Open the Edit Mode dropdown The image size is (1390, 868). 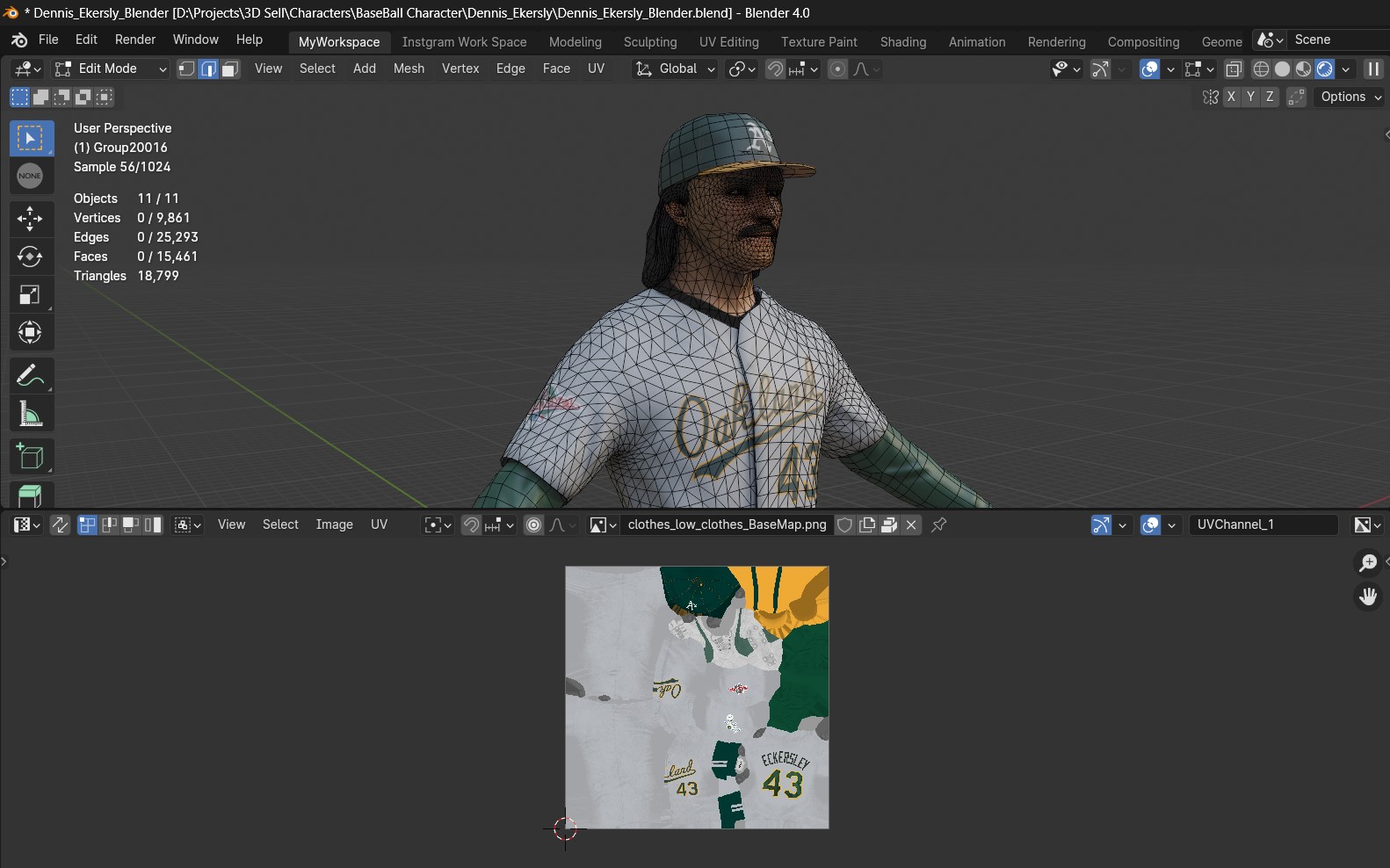[x=110, y=69]
